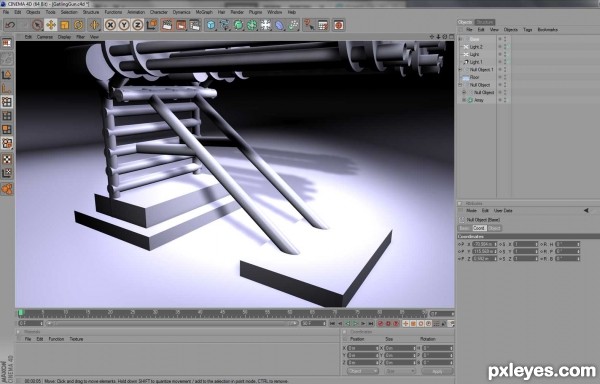Screen dimensions: 600x384
Task: Add a HyperNURBS object
Action: point(238,25)
